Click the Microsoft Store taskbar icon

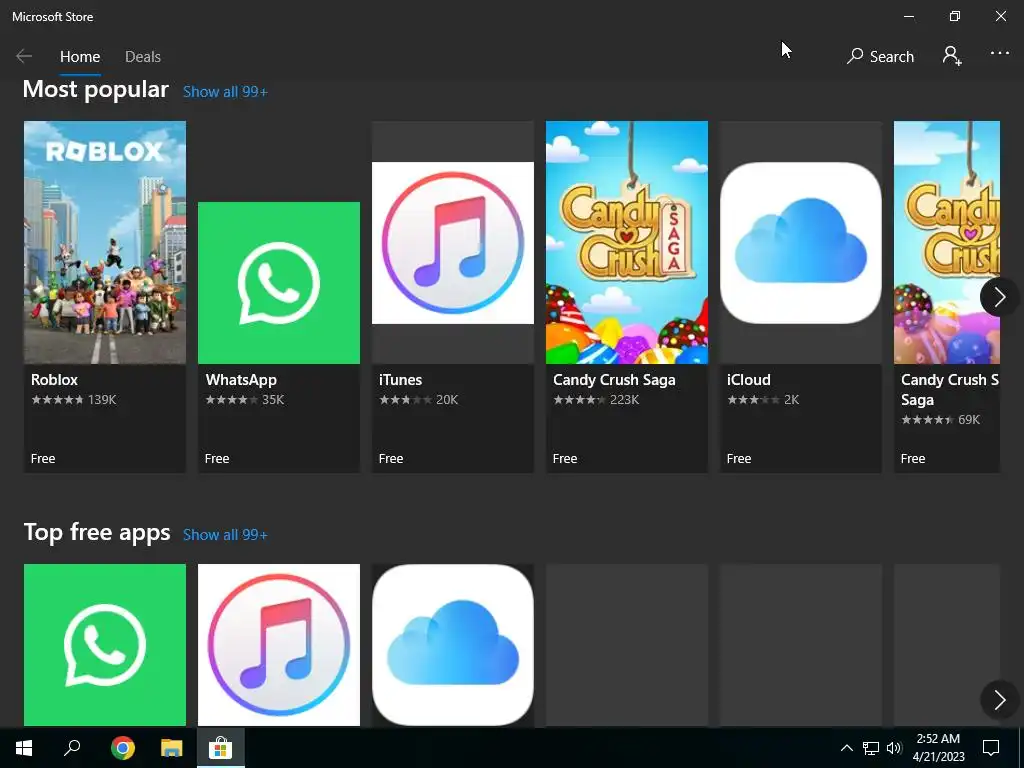(221, 748)
